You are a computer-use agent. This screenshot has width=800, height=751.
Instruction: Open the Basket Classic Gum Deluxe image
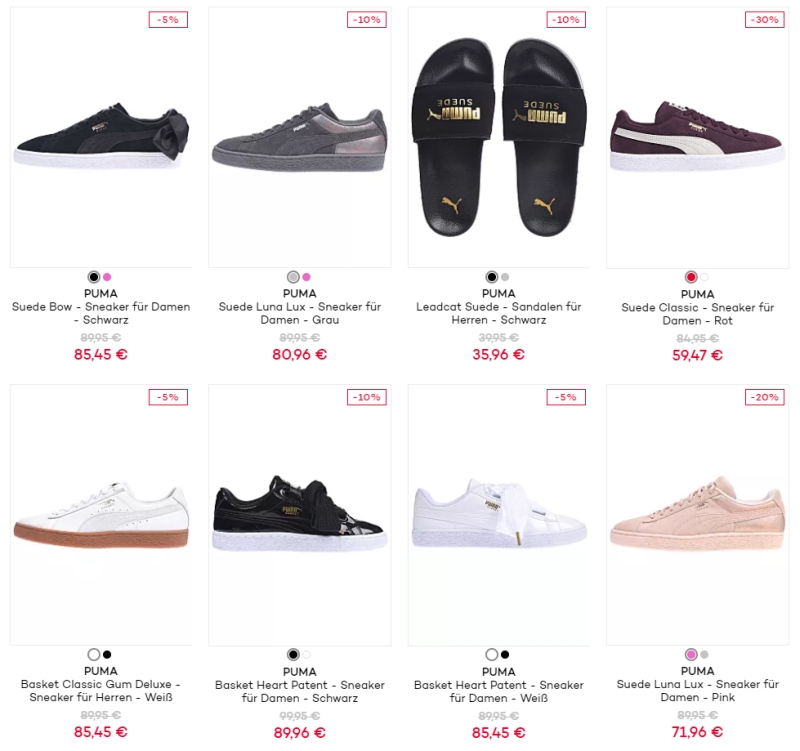(101, 514)
